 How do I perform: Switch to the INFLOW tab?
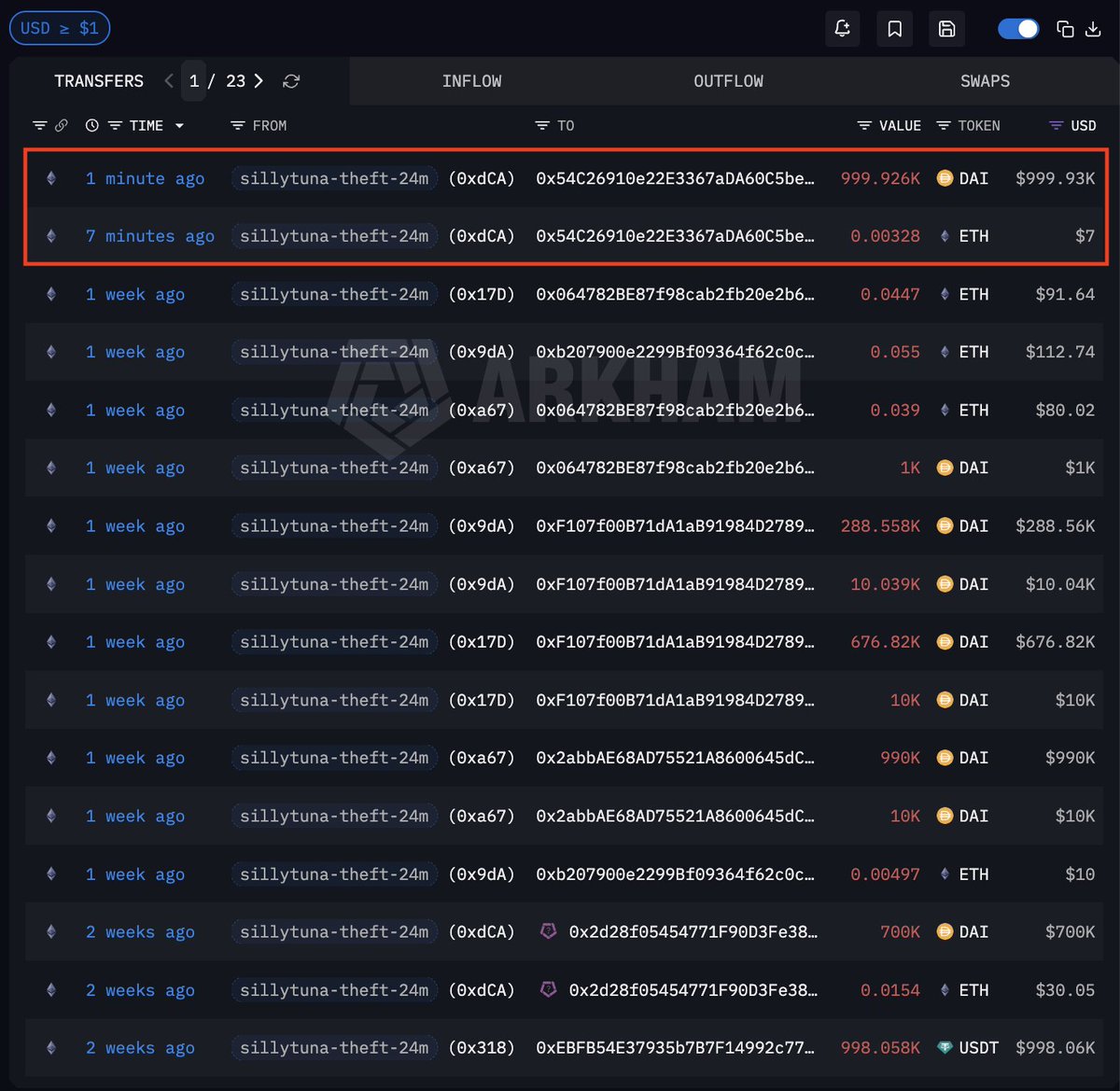click(x=471, y=81)
